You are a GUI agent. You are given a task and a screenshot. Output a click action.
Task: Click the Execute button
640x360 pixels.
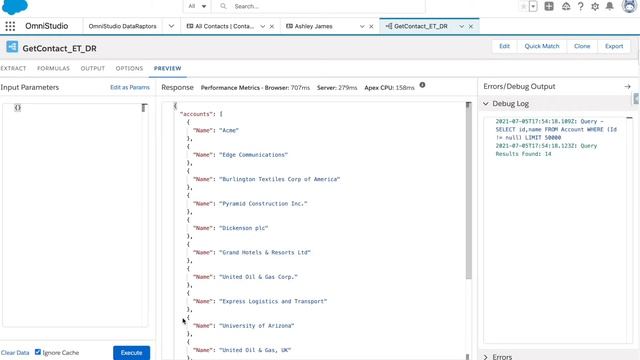tap(131, 353)
